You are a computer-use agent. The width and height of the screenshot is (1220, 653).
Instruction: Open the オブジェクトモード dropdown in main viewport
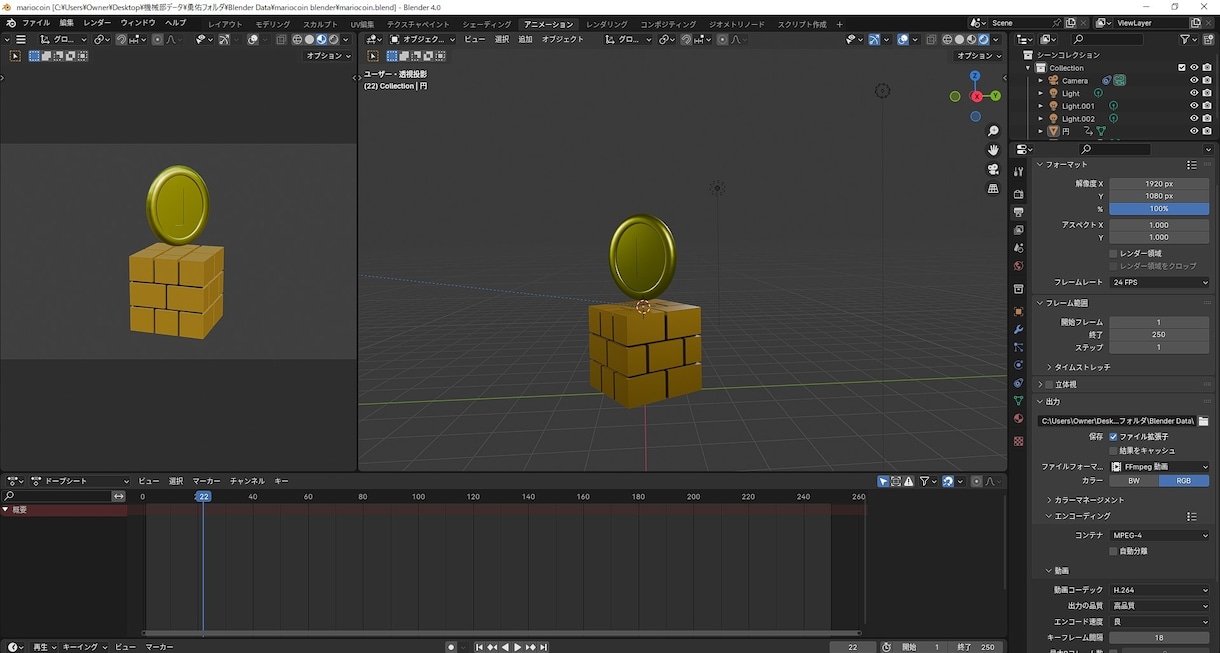423,40
